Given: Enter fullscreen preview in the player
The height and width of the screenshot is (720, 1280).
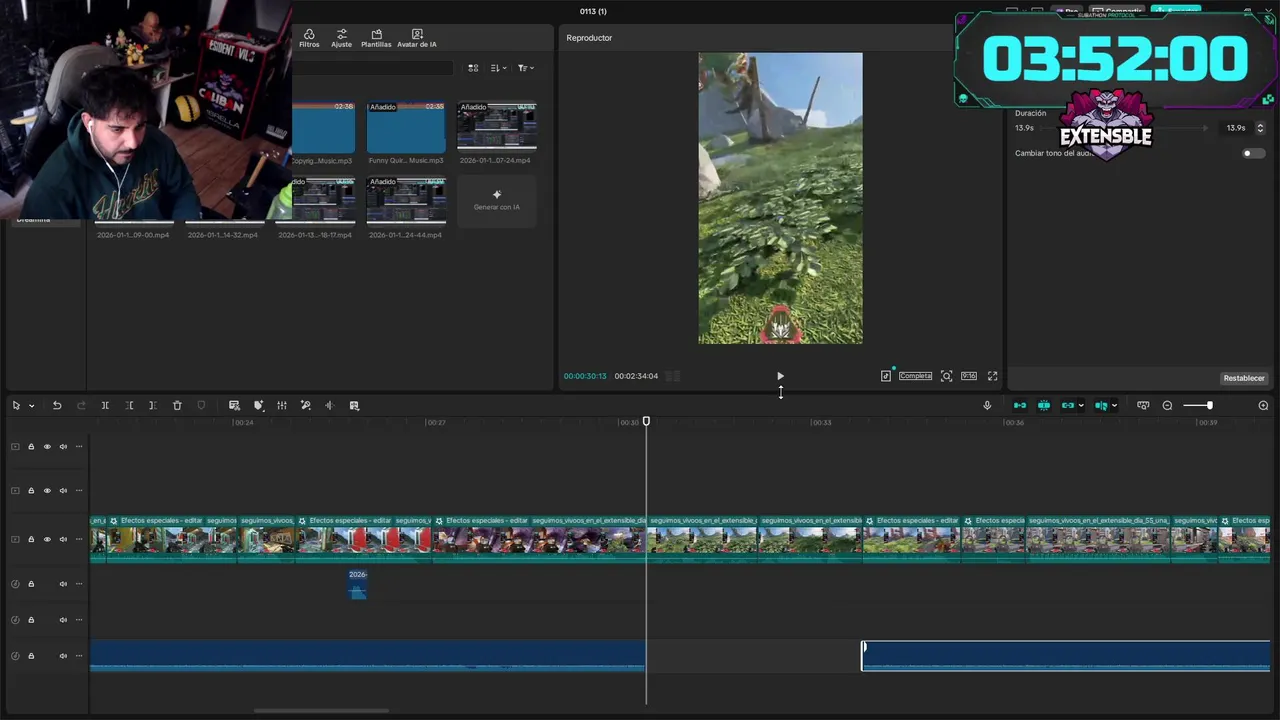Looking at the screenshot, I should click(x=992, y=376).
